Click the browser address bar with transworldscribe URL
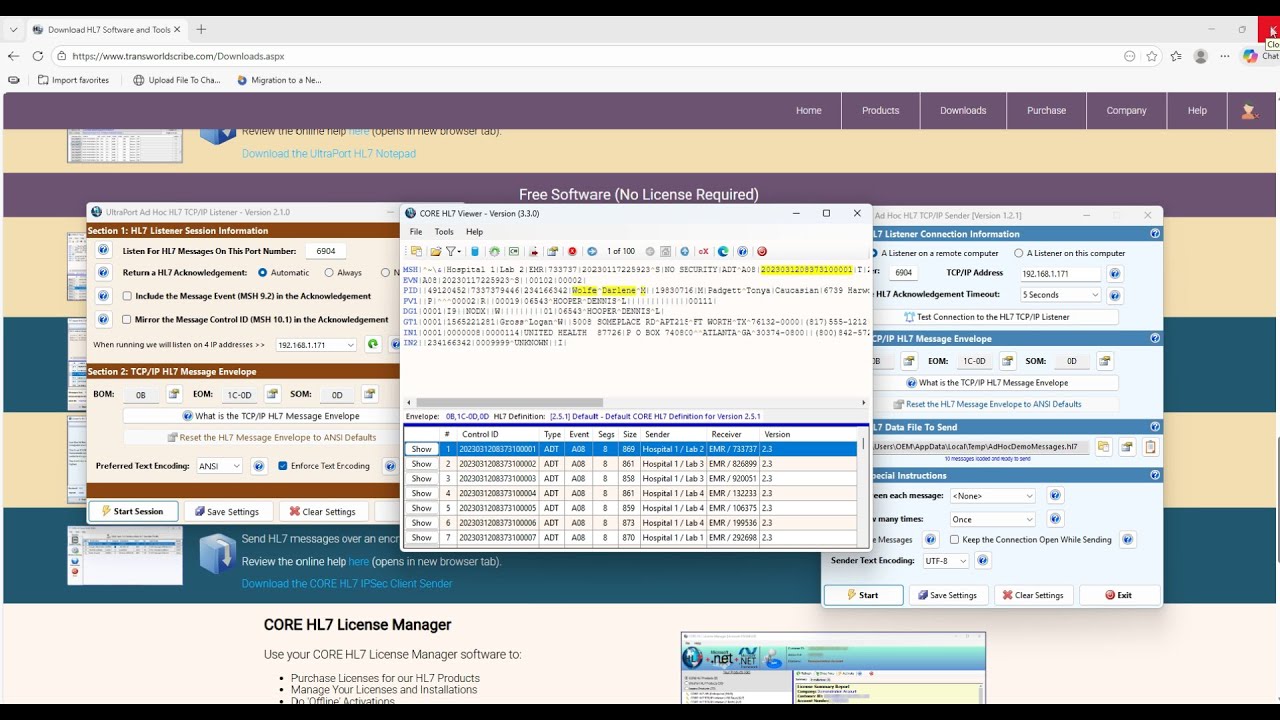The height and width of the screenshot is (720, 1280). 590,57
